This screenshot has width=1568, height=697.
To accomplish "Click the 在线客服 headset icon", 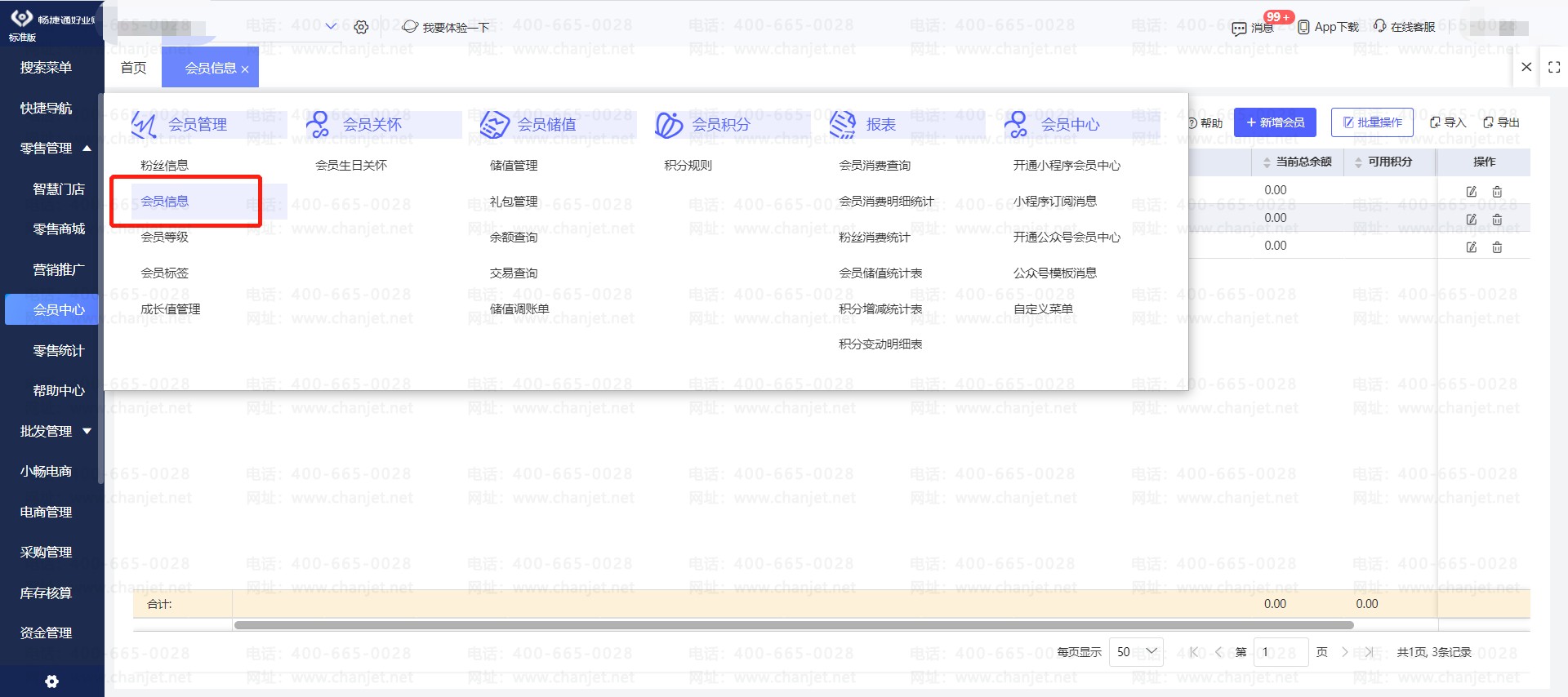I will [1380, 26].
